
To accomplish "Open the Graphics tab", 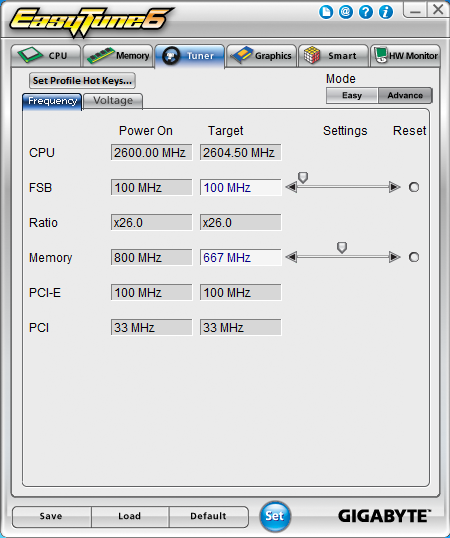I will point(261,56).
